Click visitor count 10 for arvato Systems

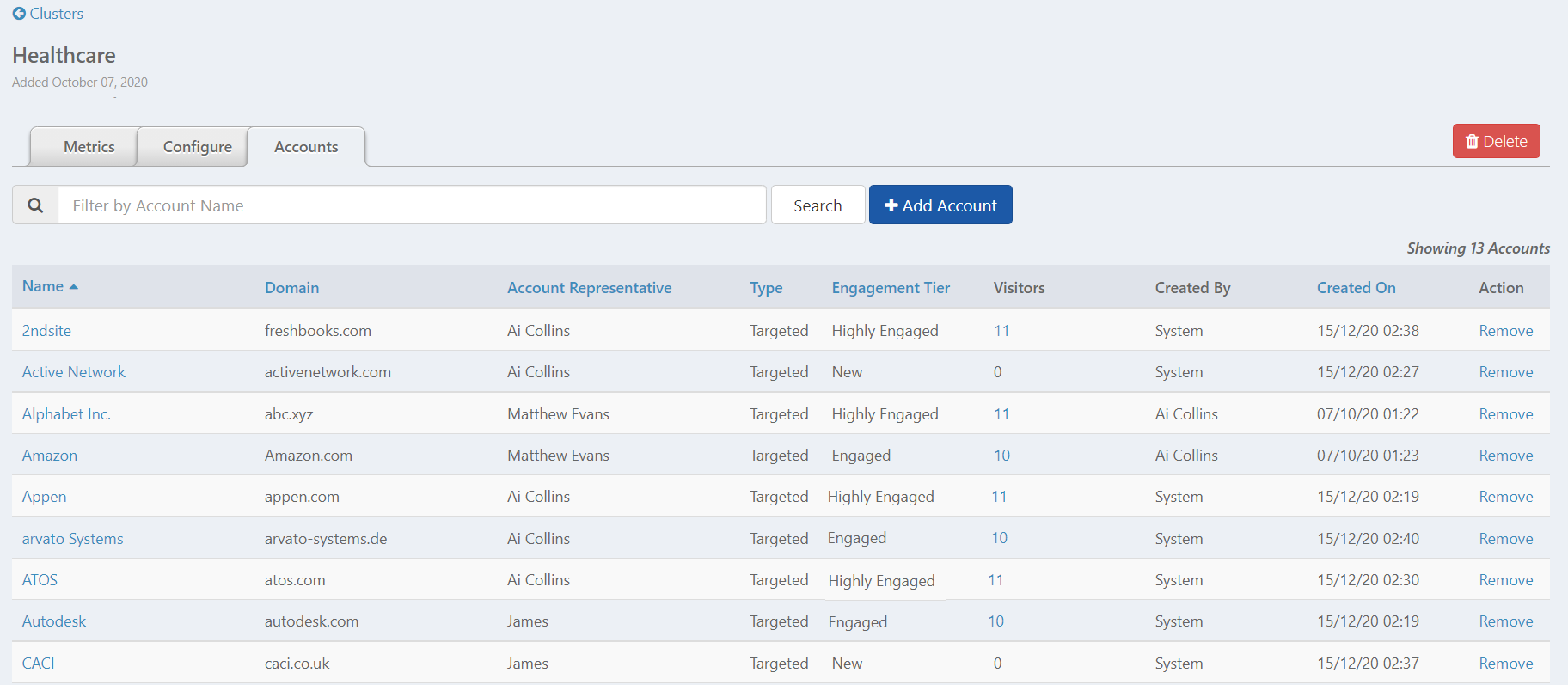pyautogui.click(x=999, y=538)
